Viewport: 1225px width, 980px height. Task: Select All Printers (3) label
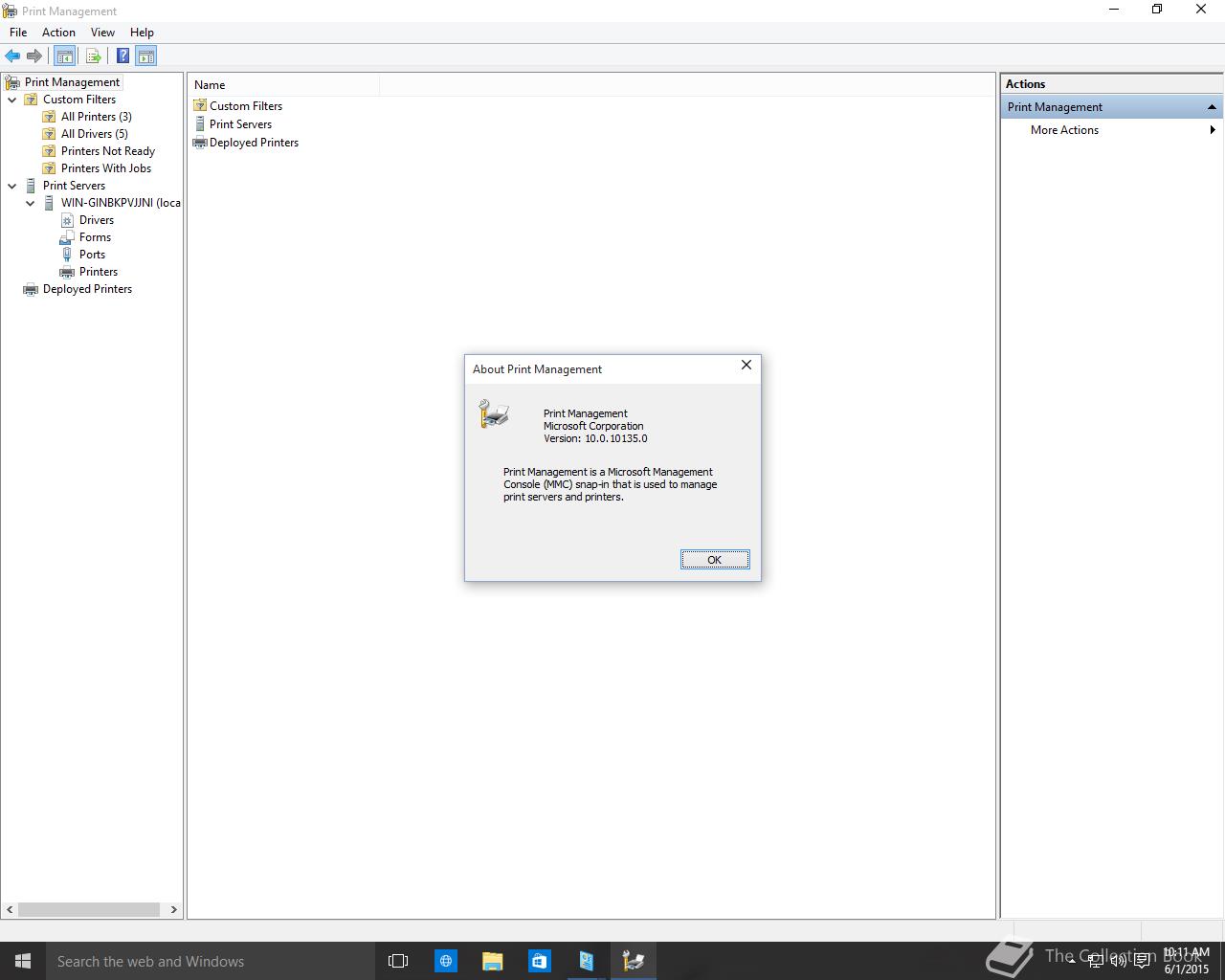pos(97,117)
